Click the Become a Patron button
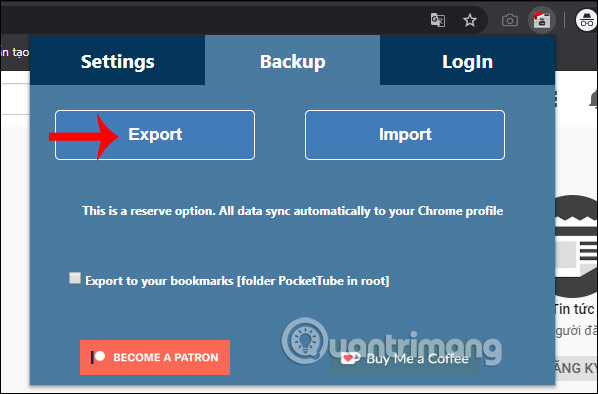Viewport: 598px width, 394px height. [x=155, y=357]
